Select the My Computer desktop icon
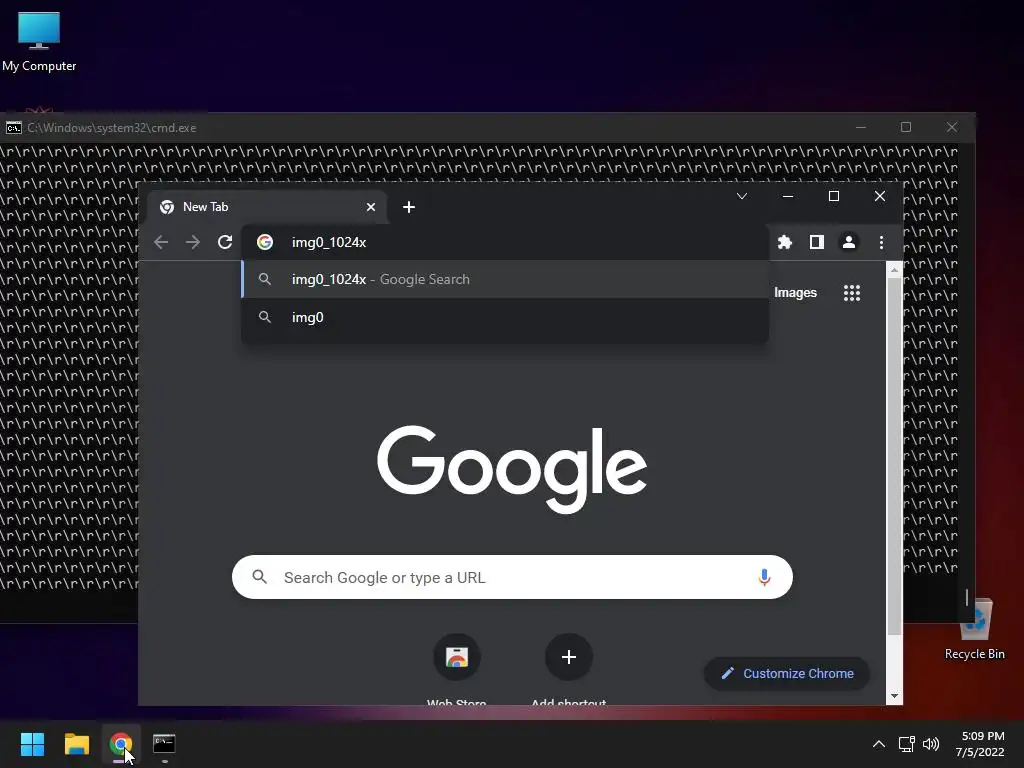The width and height of the screenshot is (1024, 768). 39,41
